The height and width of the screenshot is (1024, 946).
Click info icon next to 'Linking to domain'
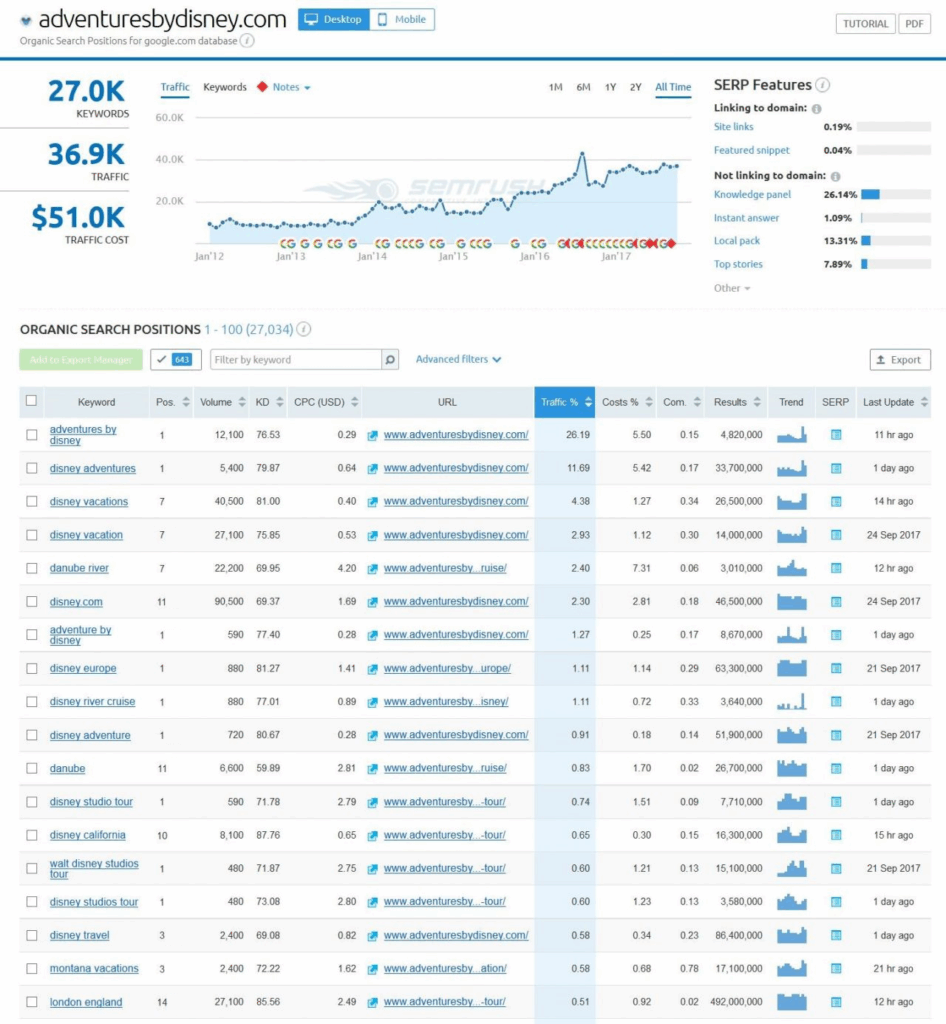point(817,109)
